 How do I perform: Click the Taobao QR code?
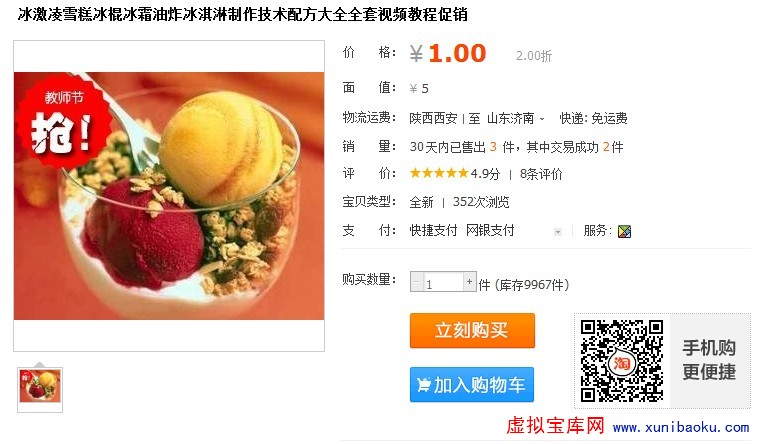point(622,361)
